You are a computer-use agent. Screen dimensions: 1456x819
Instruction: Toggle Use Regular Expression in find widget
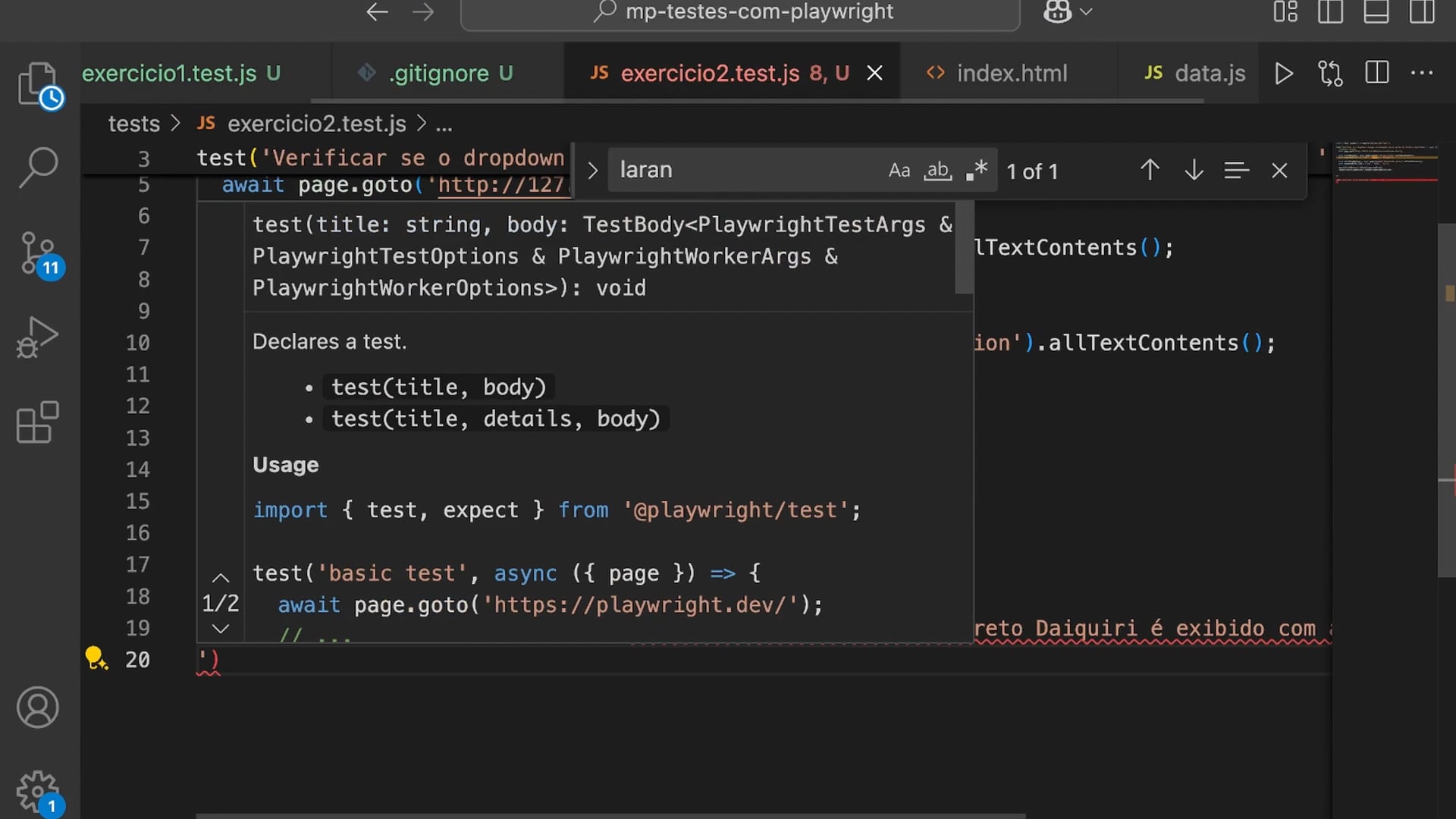[977, 171]
